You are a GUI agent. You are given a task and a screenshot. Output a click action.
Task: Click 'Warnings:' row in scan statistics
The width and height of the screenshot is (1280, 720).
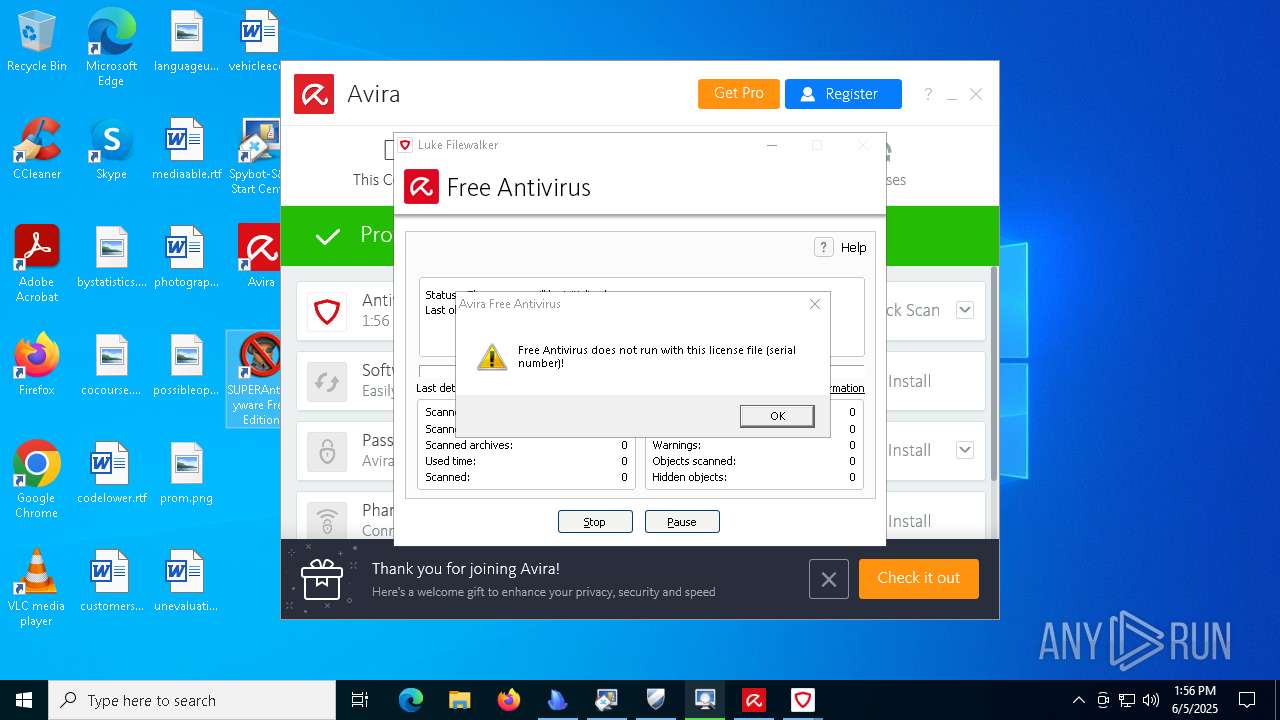754,445
